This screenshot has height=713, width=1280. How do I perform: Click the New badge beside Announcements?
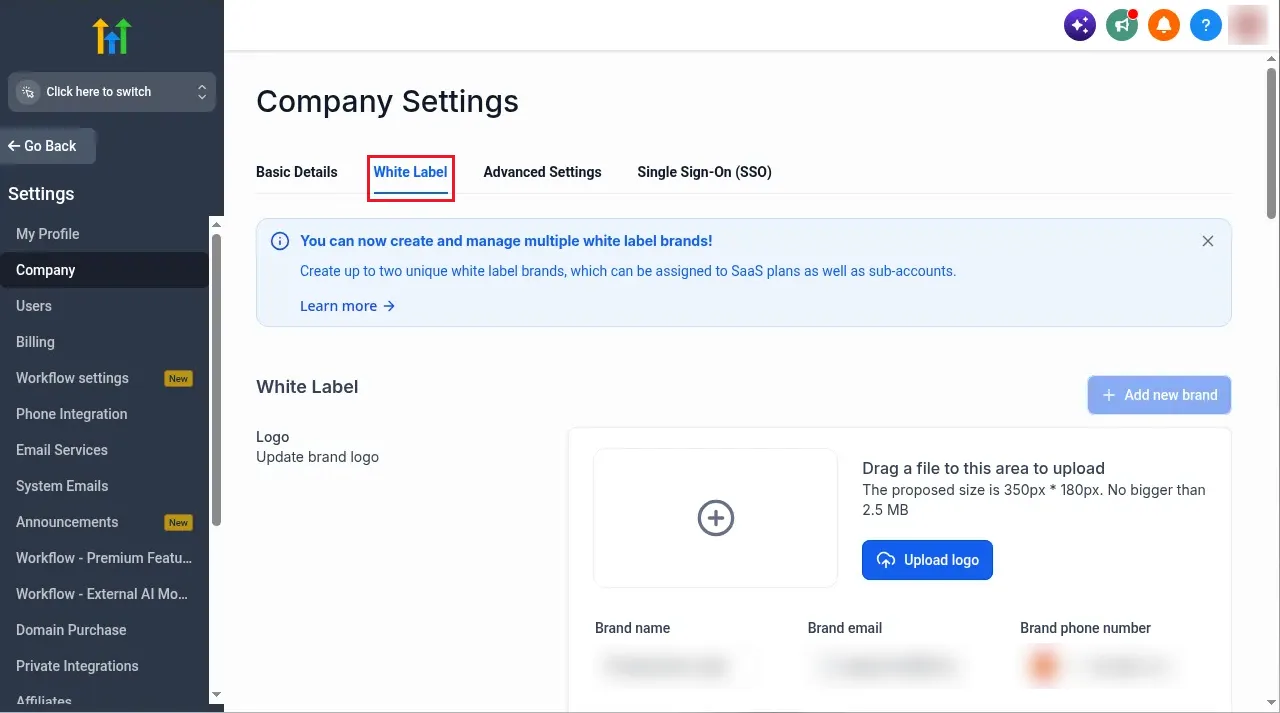[x=178, y=522]
